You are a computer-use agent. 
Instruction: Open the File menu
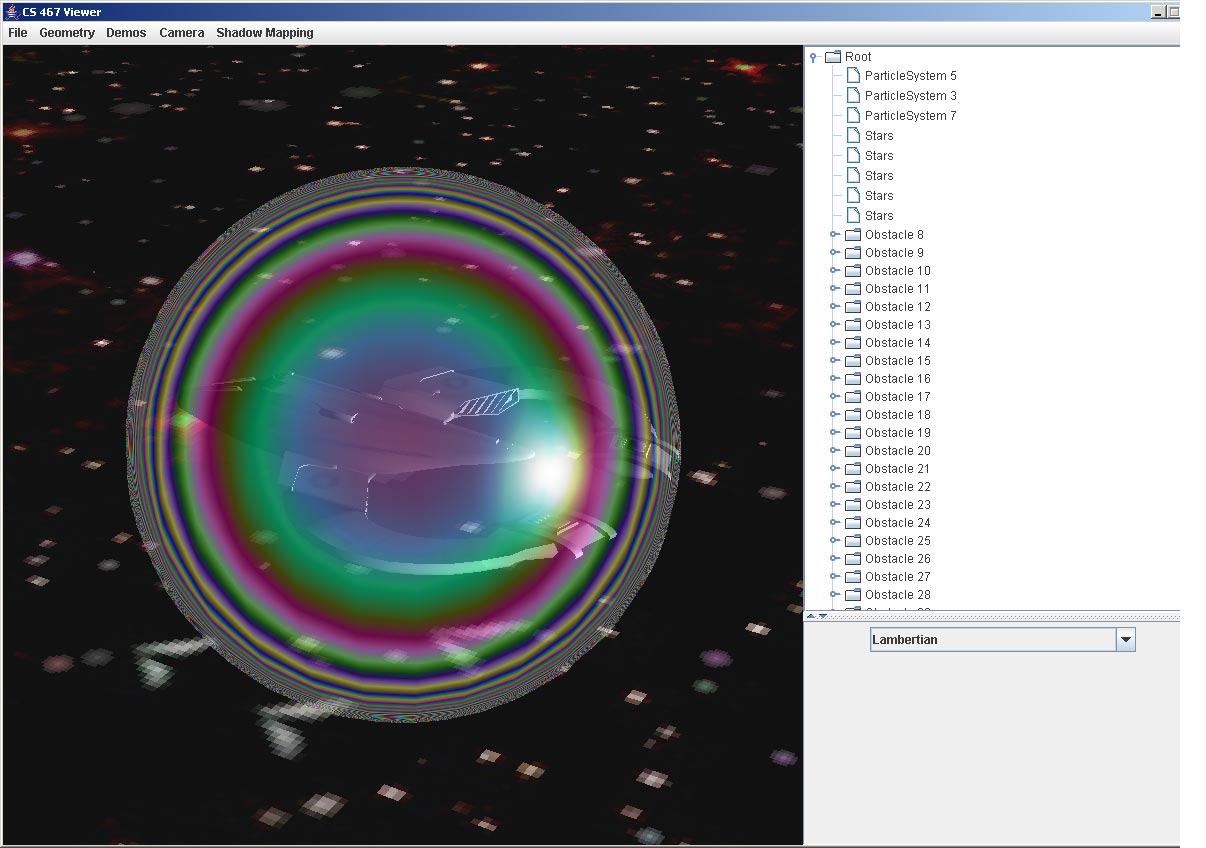pyautogui.click(x=17, y=33)
